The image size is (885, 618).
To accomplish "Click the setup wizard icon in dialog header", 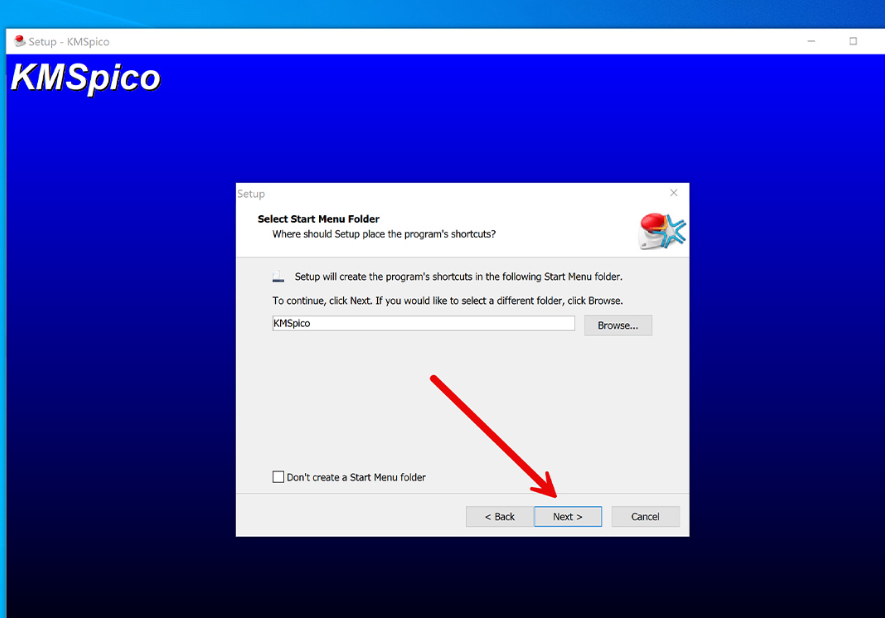I will 662,230.
